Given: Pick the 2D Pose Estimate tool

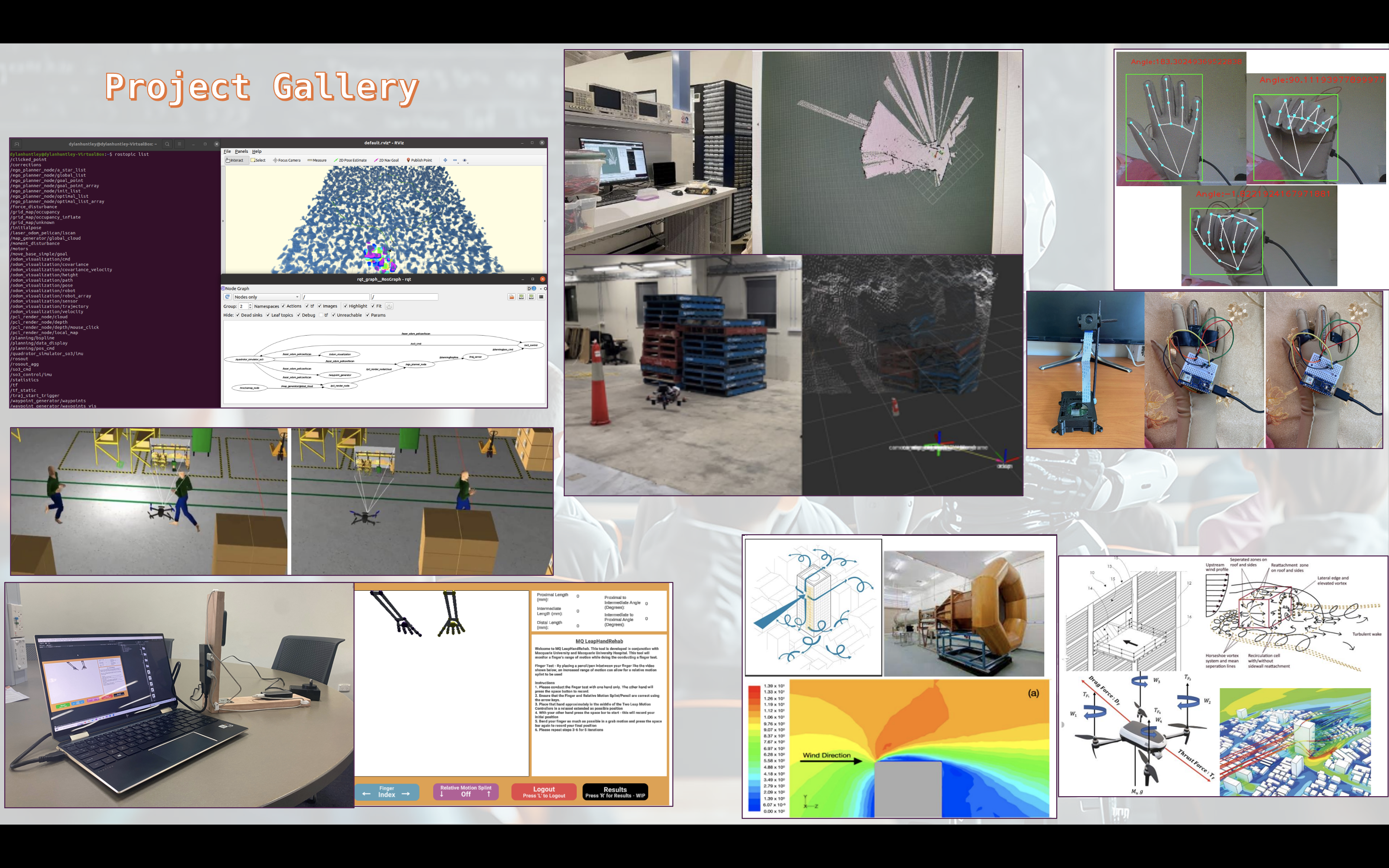Looking at the screenshot, I should [x=350, y=160].
